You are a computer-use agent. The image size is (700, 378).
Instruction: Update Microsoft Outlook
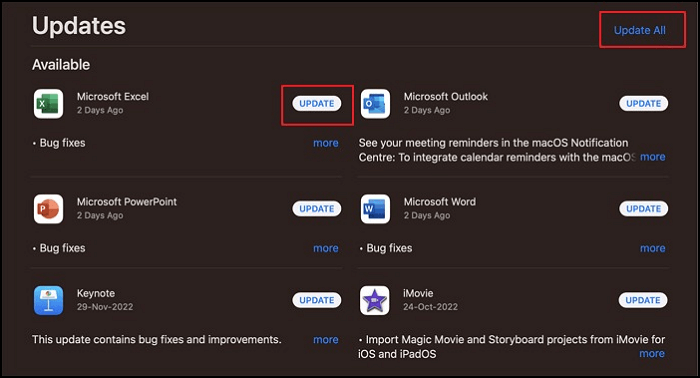[x=643, y=104]
